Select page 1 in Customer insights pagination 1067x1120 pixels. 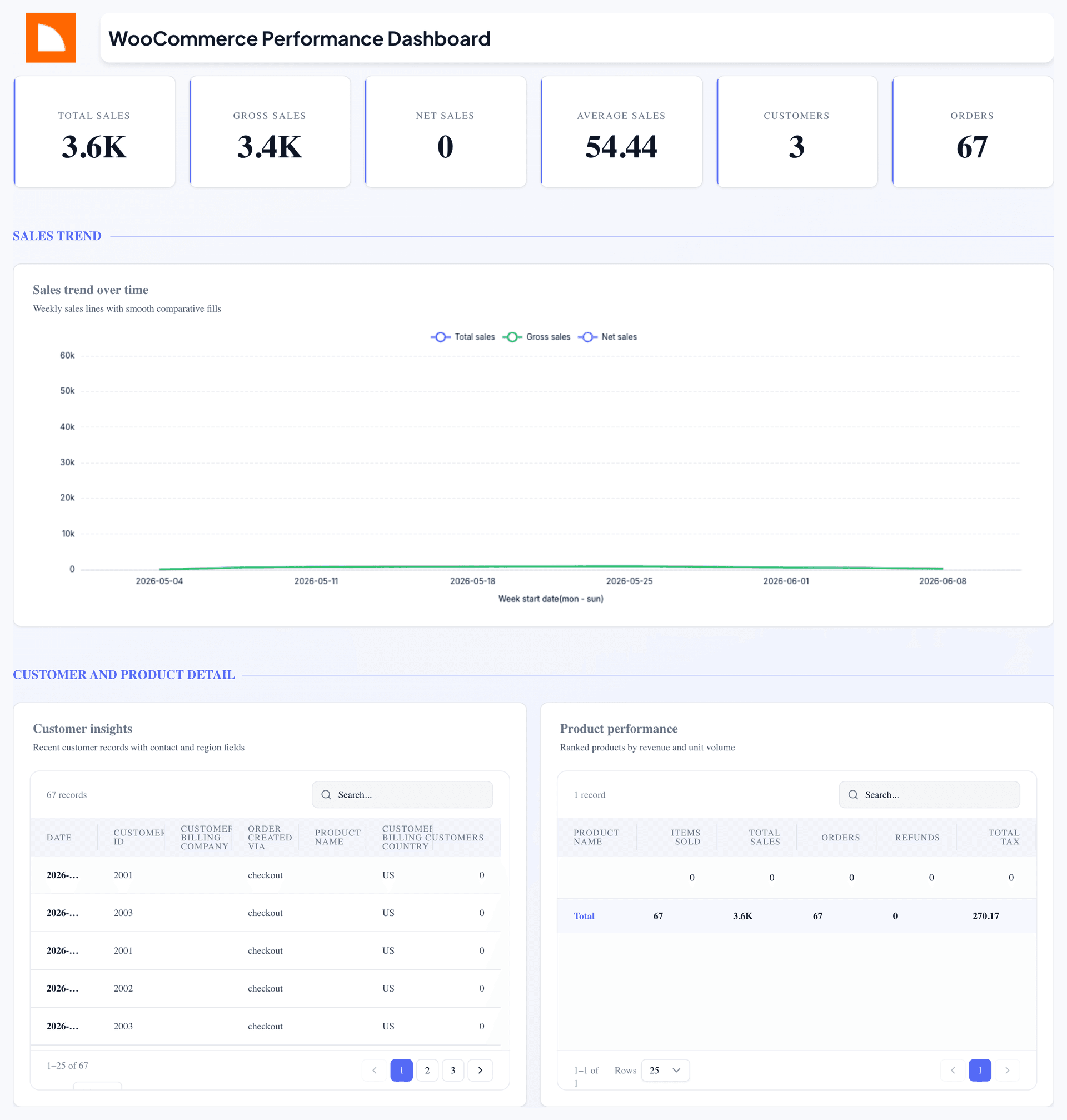pos(402,1070)
